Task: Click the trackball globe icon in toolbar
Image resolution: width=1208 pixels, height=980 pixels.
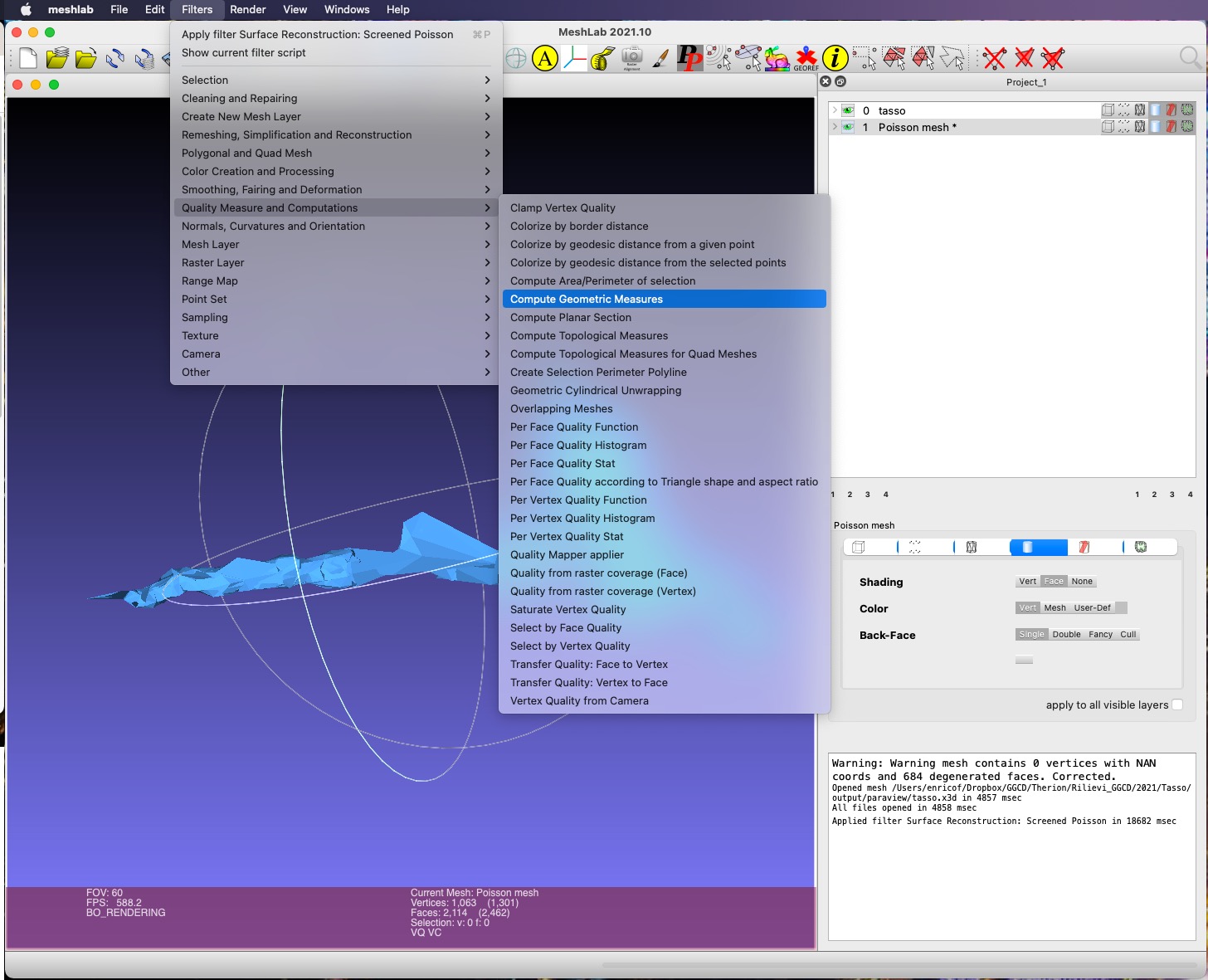Action: click(x=516, y=58)
